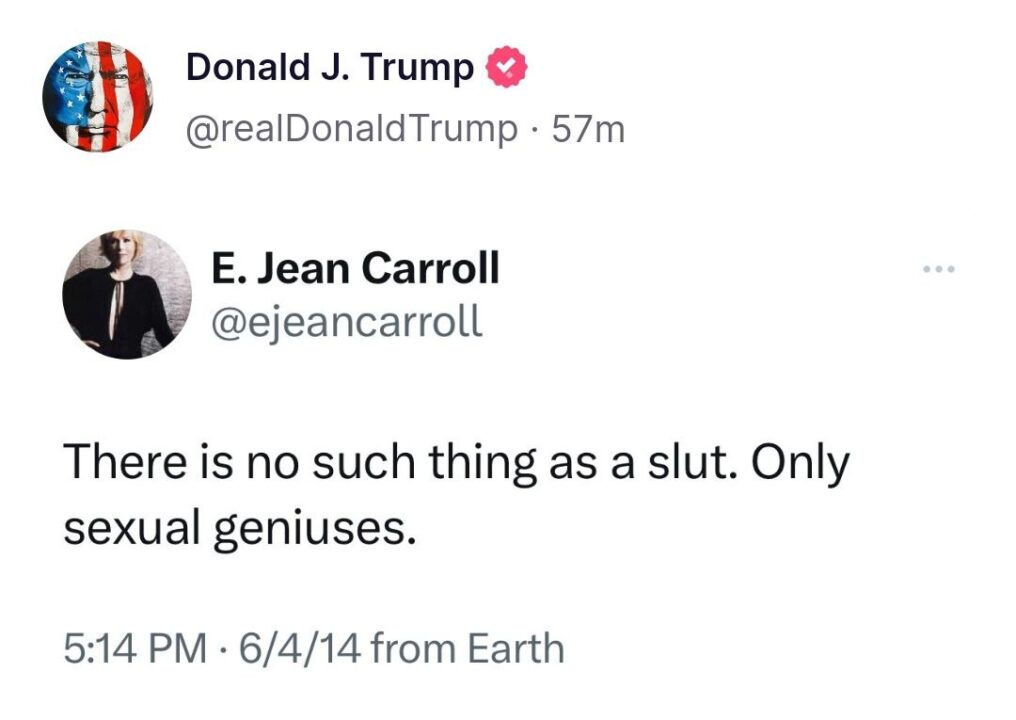Open the @realDonaldTrump handle link
This screenshot has width=1016, height=720.
coord(353,128)
